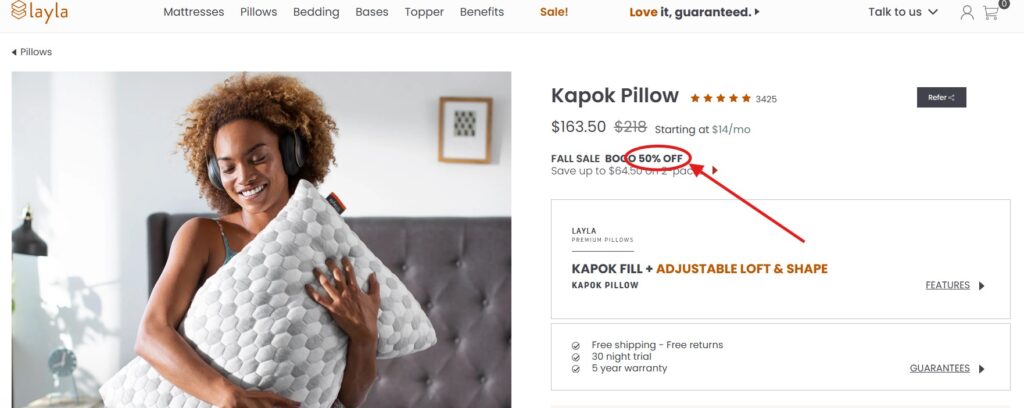Open the user account icon
Viewport: 1024px width, 408px height.
pyautogui.click(x=966, y=13)
